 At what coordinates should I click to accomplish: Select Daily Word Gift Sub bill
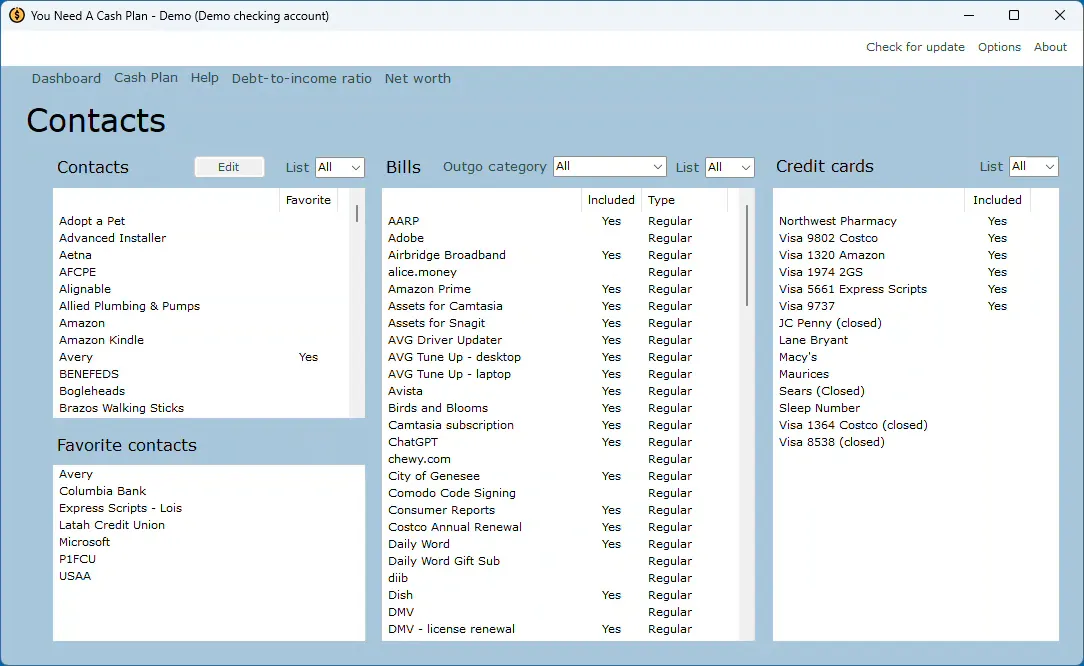(444, 561)
